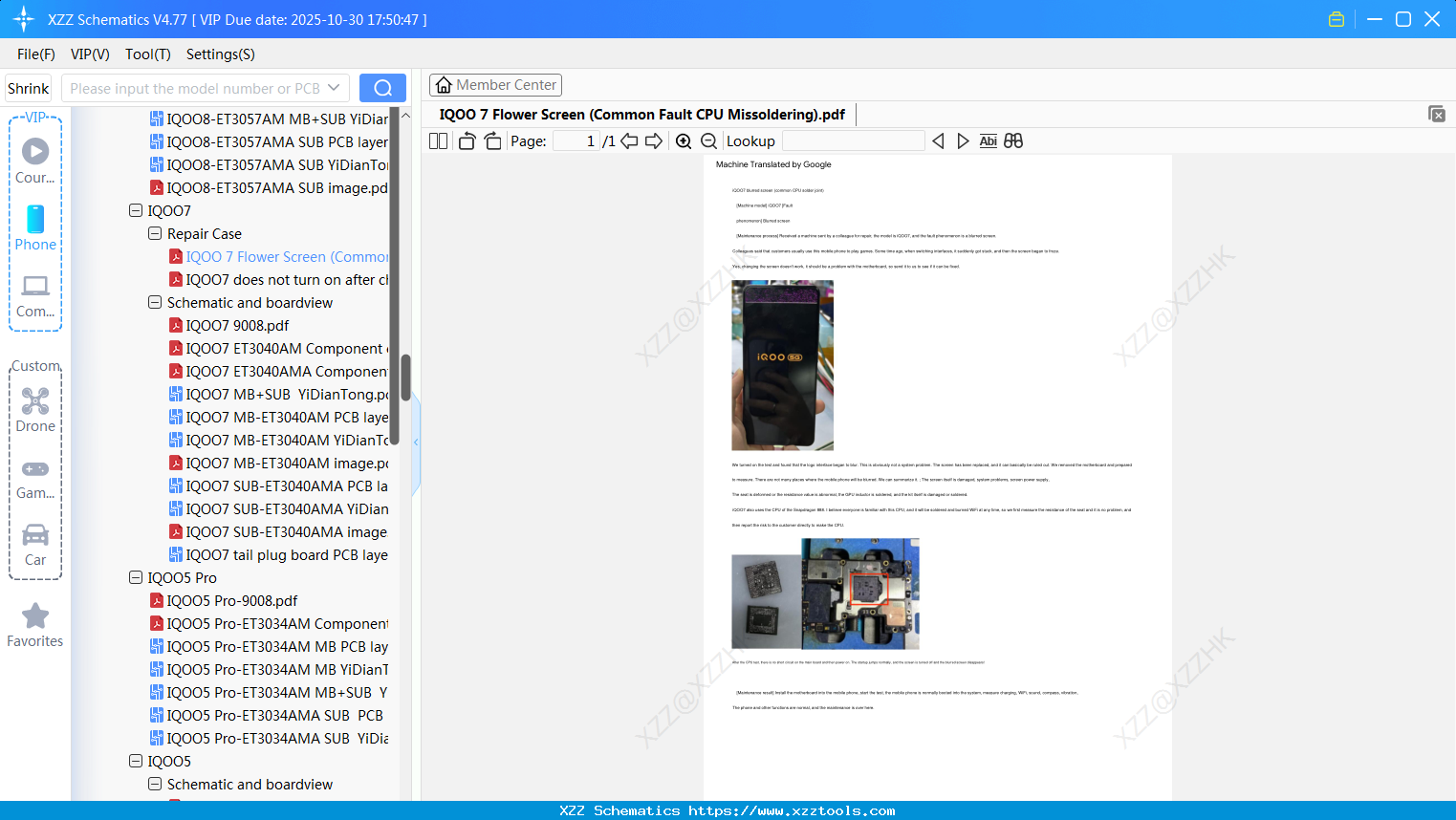The image size is (1456, 820).
Task: Toggle the two-page view icon in PDF toolbar
Action: [438, 141]
